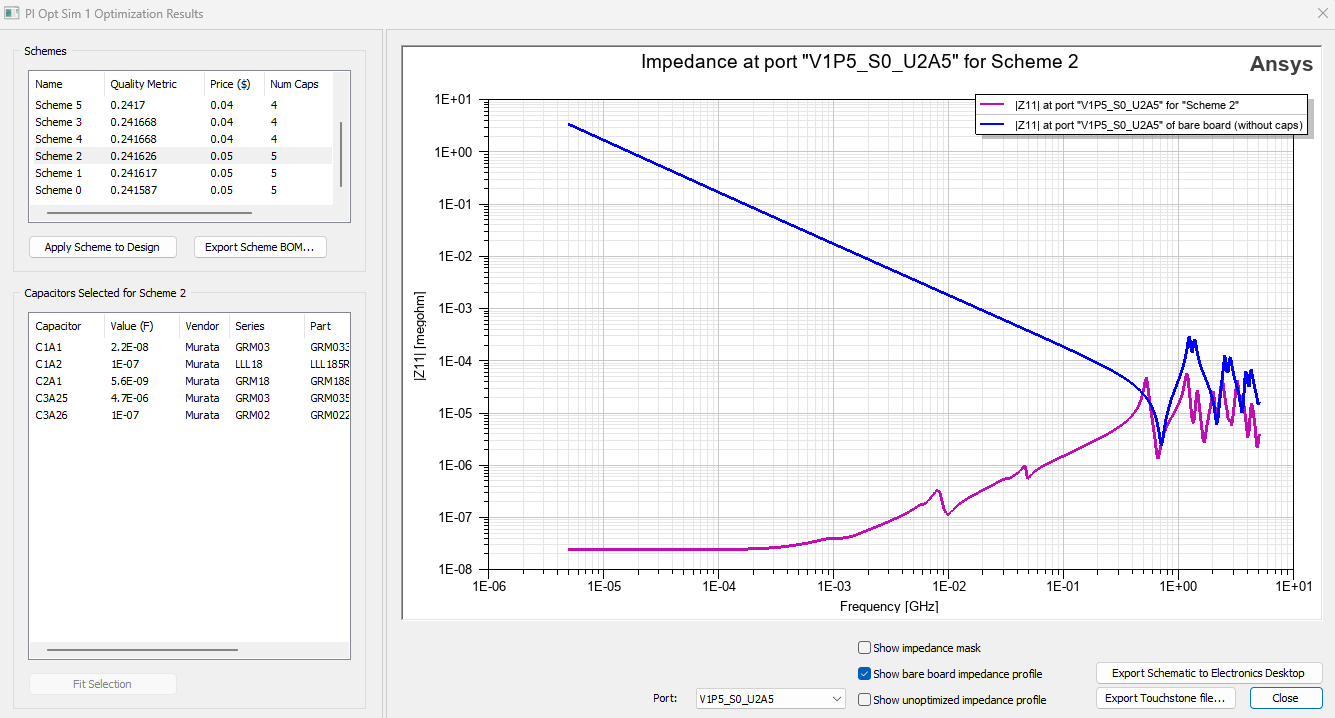The height and width of the screenshot is (718, 1335).
Task: Enable the Show impedance mask checkbox
Action: pos(865,648)
